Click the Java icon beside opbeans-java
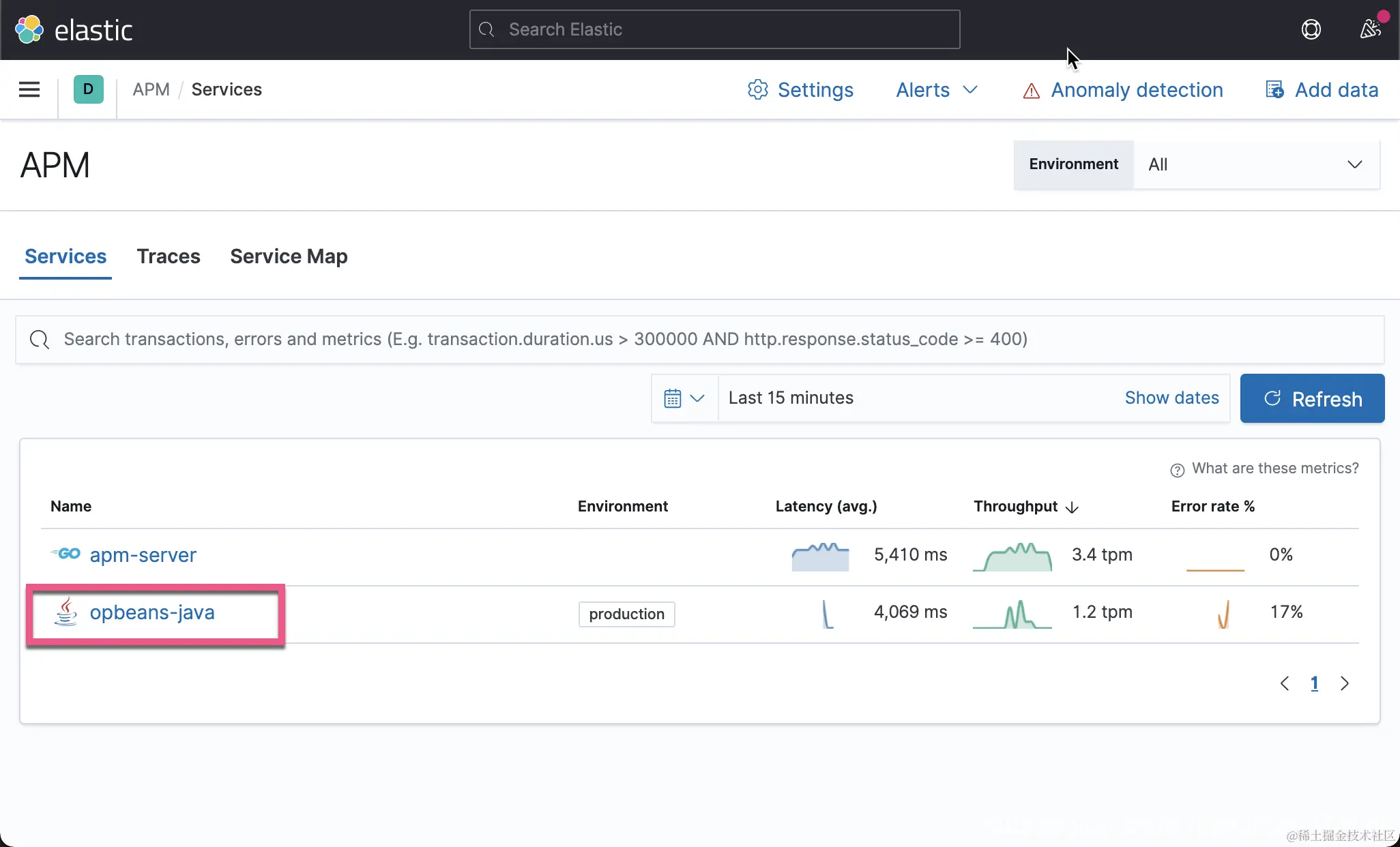This screenshot has width=1400, height=847. 65,612
